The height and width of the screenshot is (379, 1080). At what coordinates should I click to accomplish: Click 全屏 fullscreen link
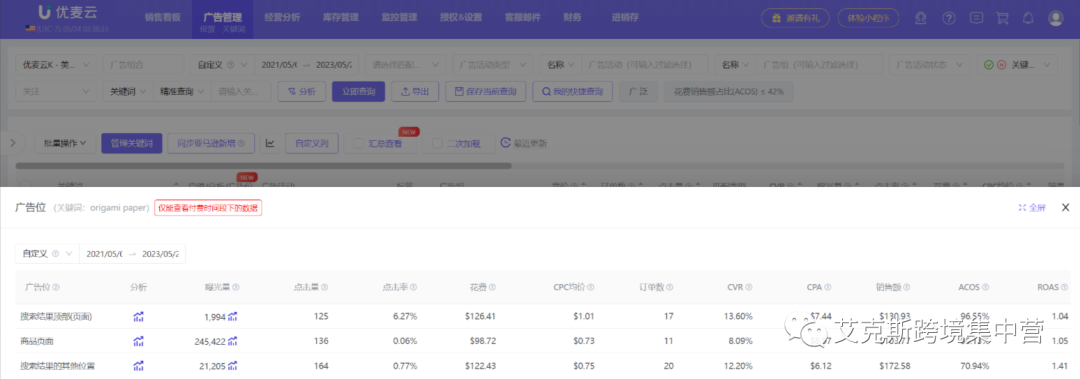(x=1032, y=207)
